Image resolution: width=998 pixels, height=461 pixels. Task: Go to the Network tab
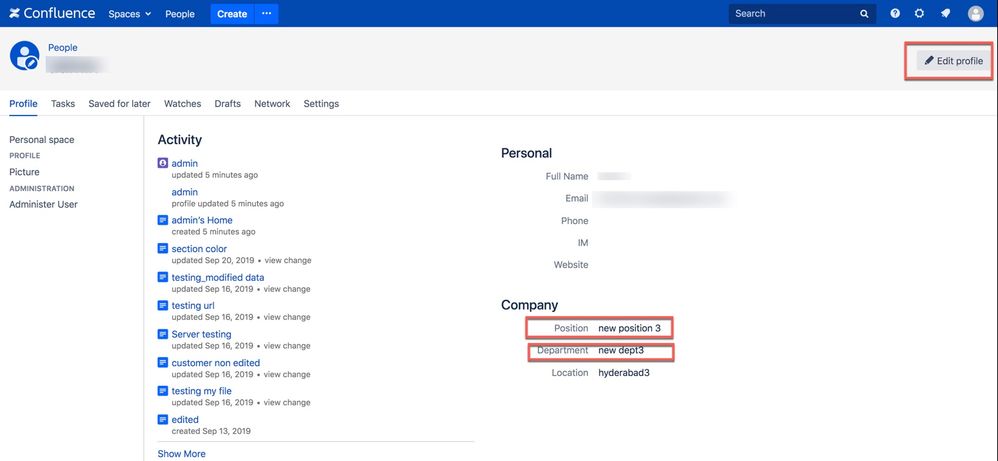click(x=272, y=104)
